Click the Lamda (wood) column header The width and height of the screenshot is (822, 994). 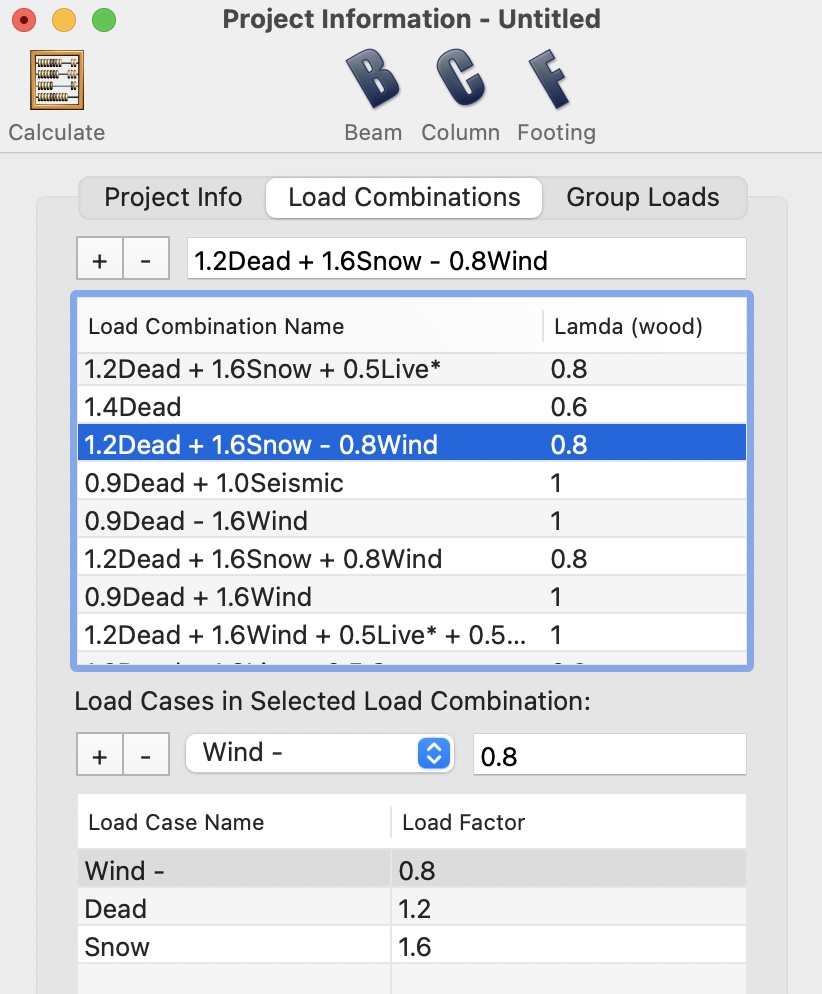pyautogui.click(x=628, y=326)
